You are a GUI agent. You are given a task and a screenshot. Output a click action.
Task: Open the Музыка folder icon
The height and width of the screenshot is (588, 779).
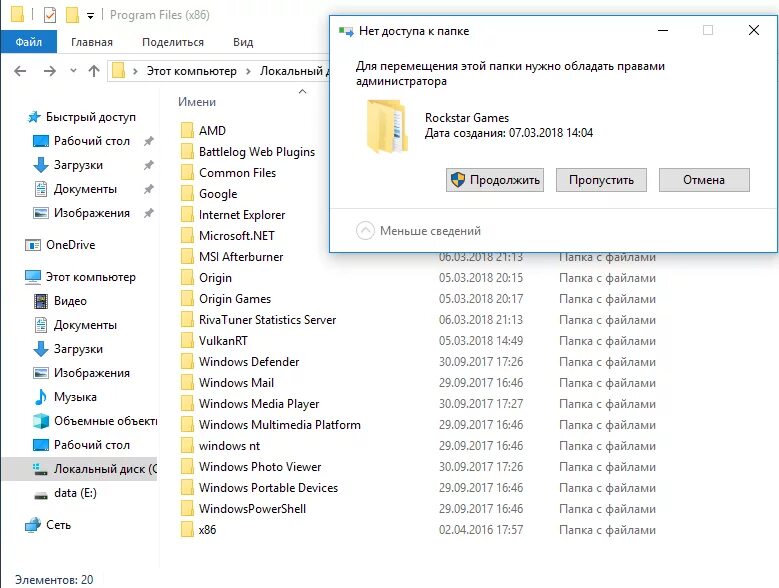[41, 397]
